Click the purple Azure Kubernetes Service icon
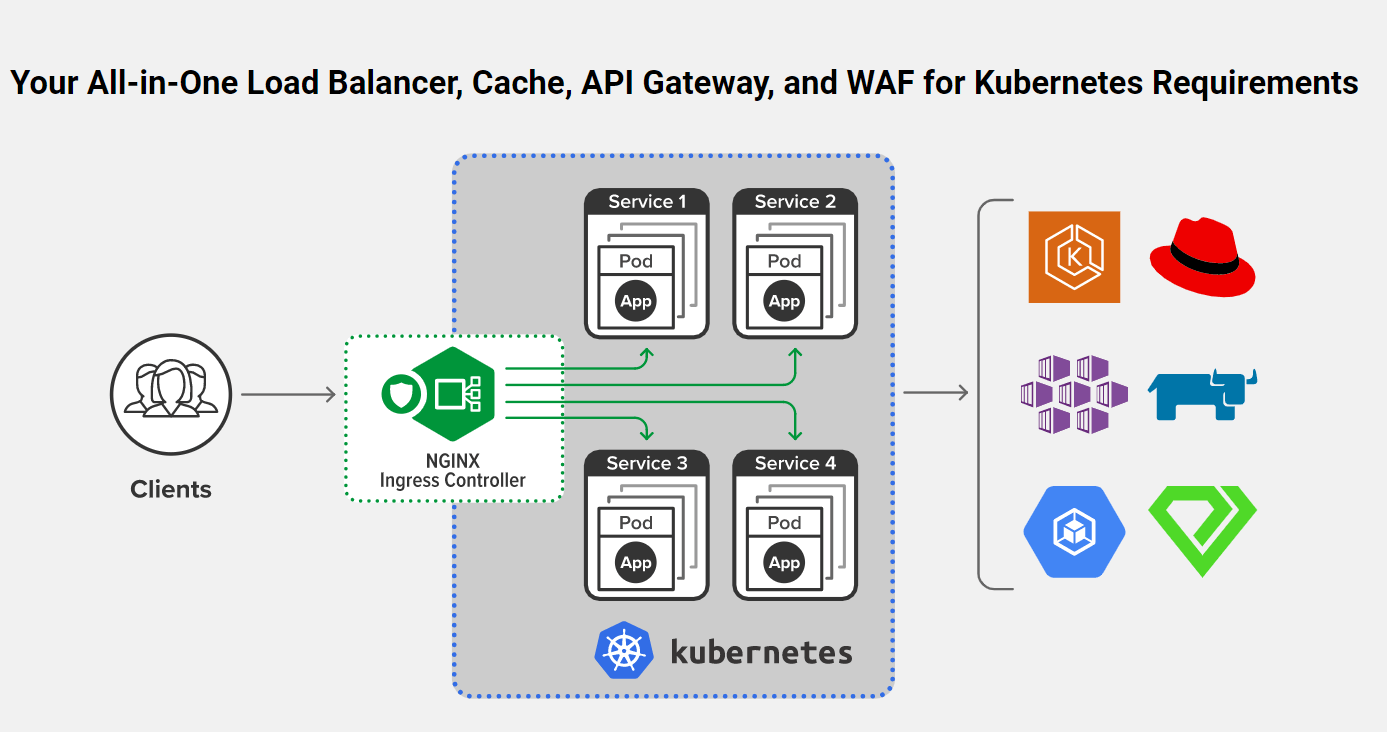Screen dimensions: 1387x732 [1074, 394]
